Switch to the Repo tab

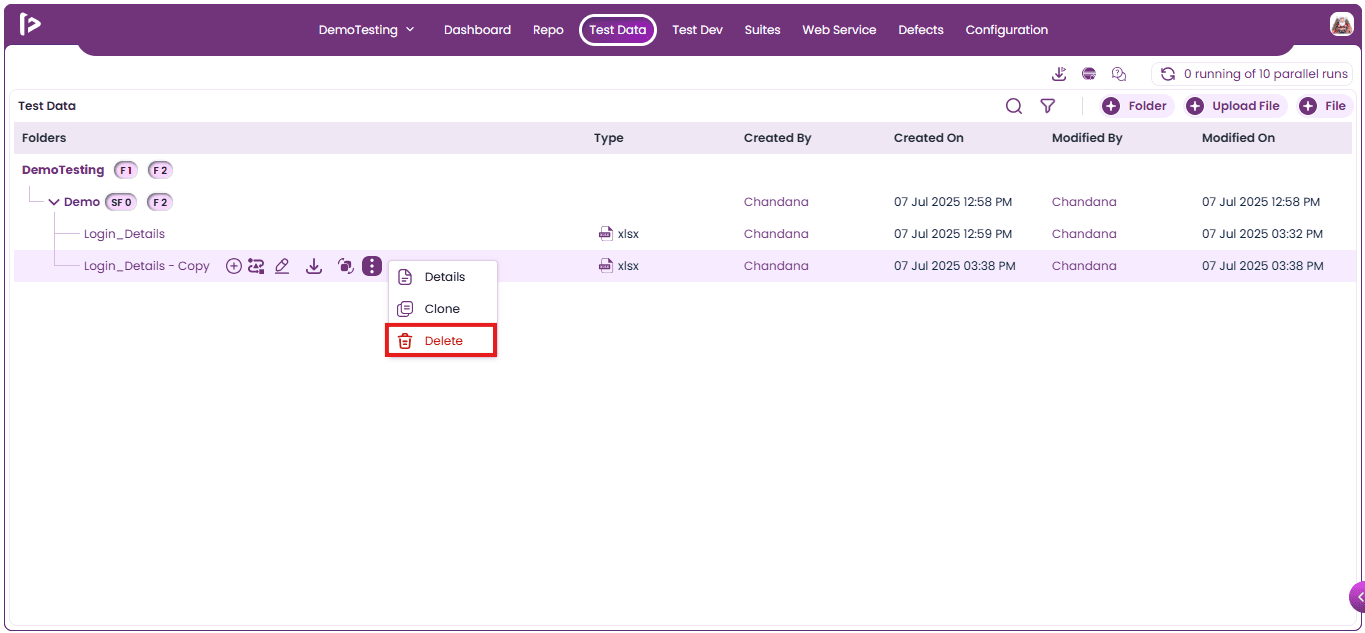click(x=548, y=30)
